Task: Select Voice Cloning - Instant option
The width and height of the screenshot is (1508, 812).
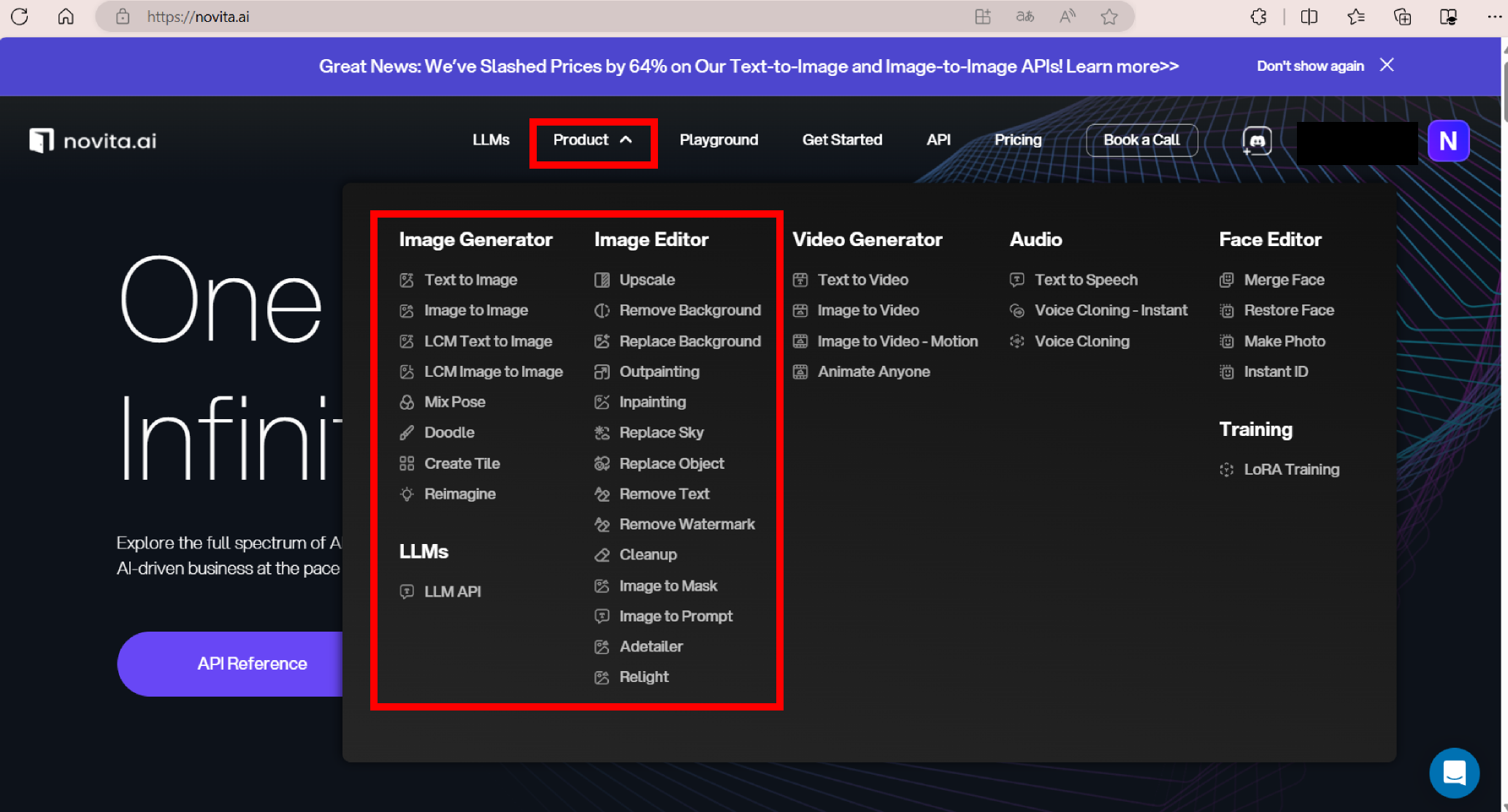Action: point(1110,310)
